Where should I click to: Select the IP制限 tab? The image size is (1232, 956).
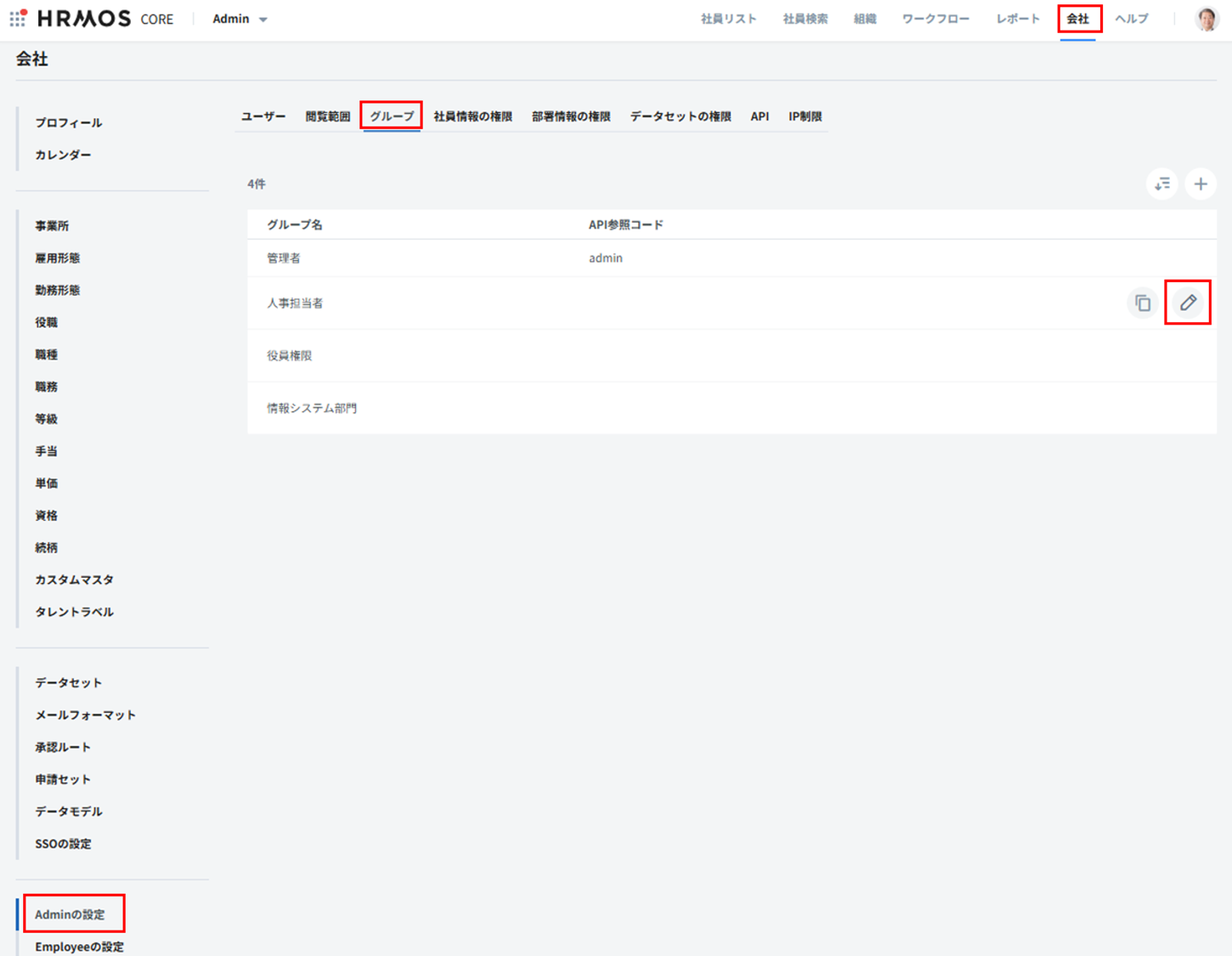pyautogui.click(x=804, y=116)
